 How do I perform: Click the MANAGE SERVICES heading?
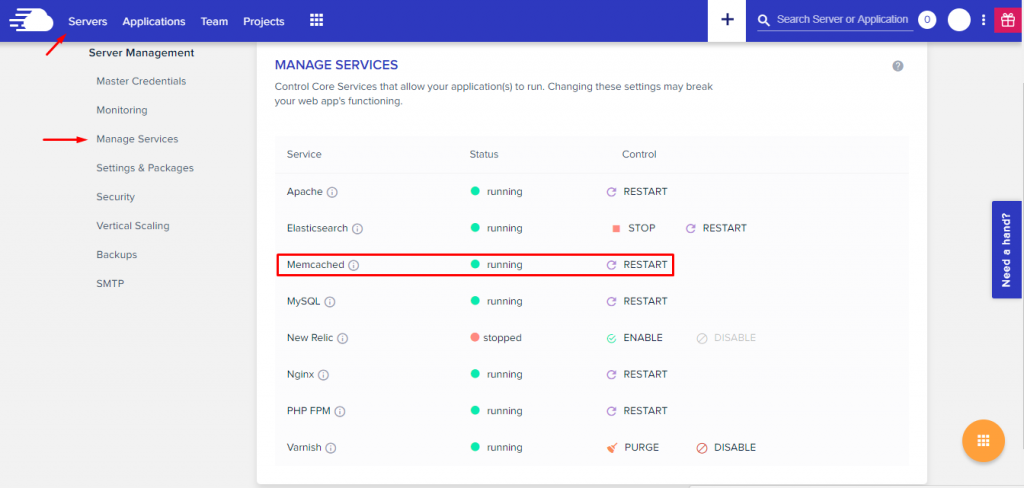[336, 65]
